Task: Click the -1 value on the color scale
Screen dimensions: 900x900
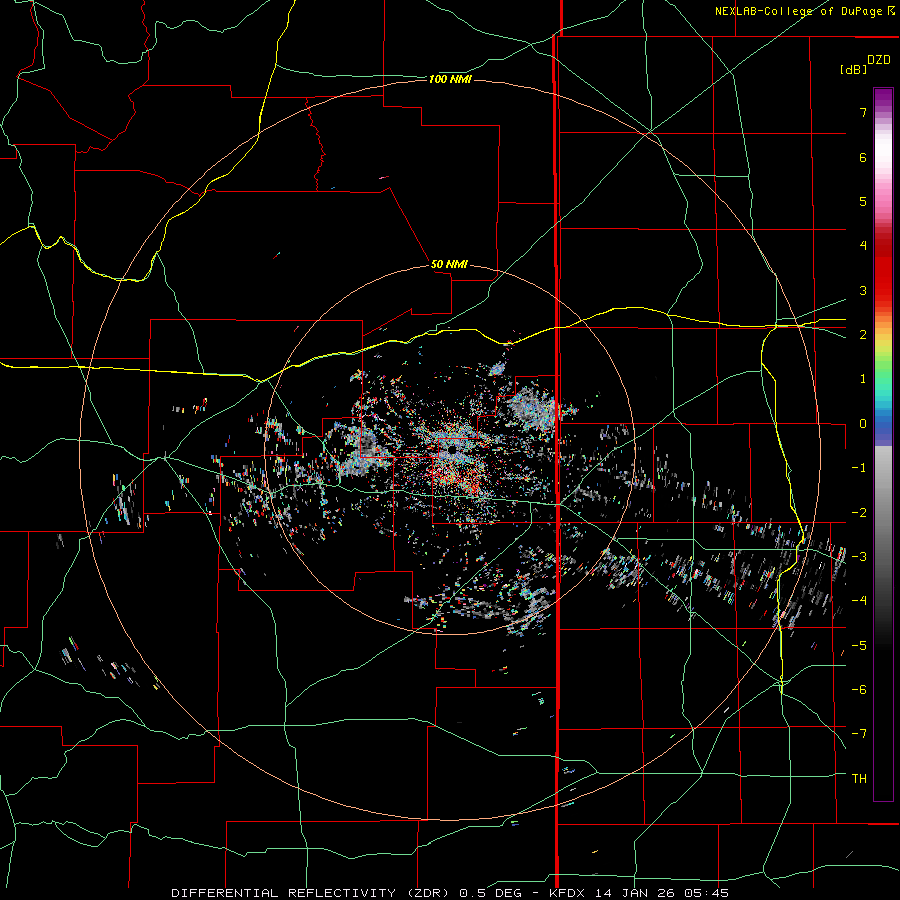Action: click(859, 468)
